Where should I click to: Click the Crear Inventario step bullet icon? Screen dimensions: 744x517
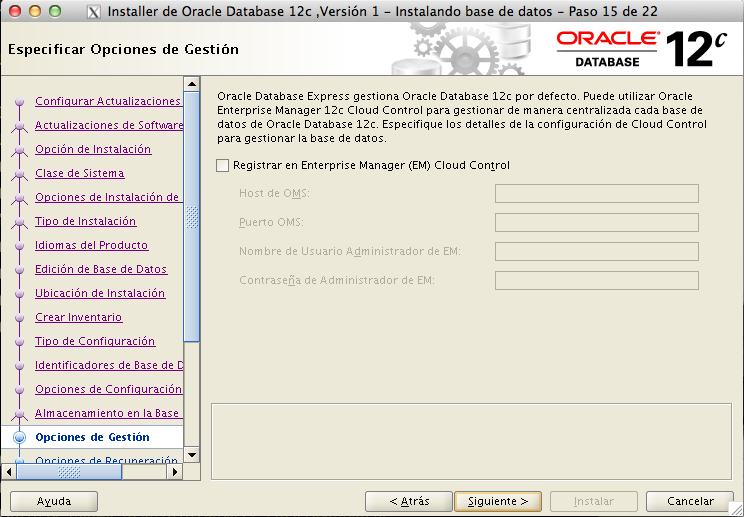[x=19, y=317]
